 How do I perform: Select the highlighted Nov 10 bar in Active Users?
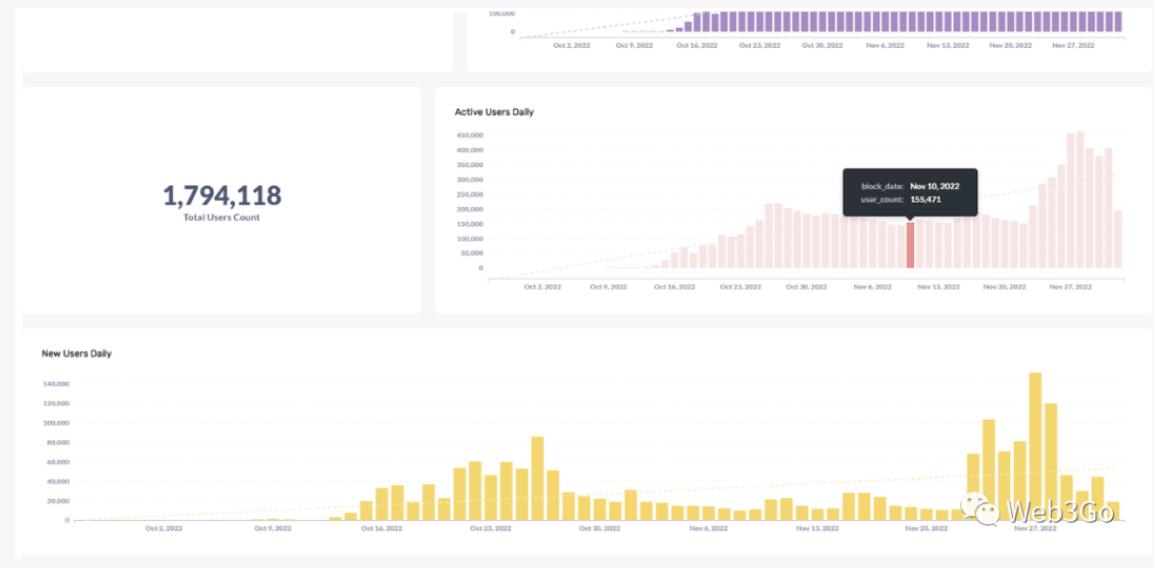click(x=910, y=245)
